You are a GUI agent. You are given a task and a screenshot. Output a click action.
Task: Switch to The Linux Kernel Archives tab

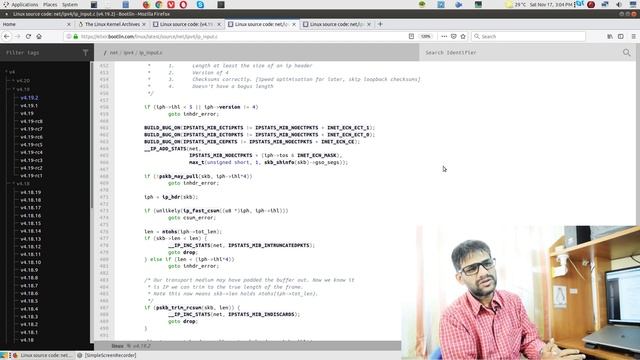(x=111, y=24)
